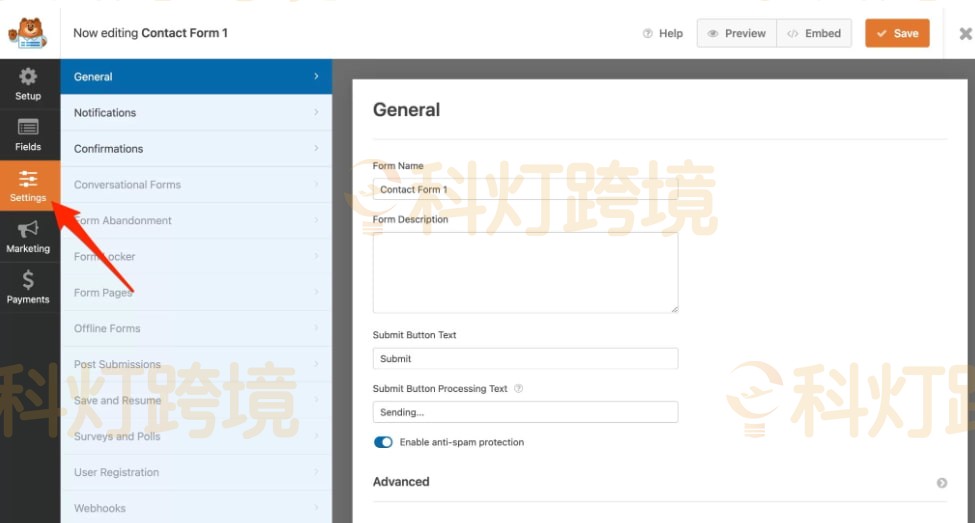Click the orange Save button
The height and width of the screenshot is (523, 975).
[896, 33]
